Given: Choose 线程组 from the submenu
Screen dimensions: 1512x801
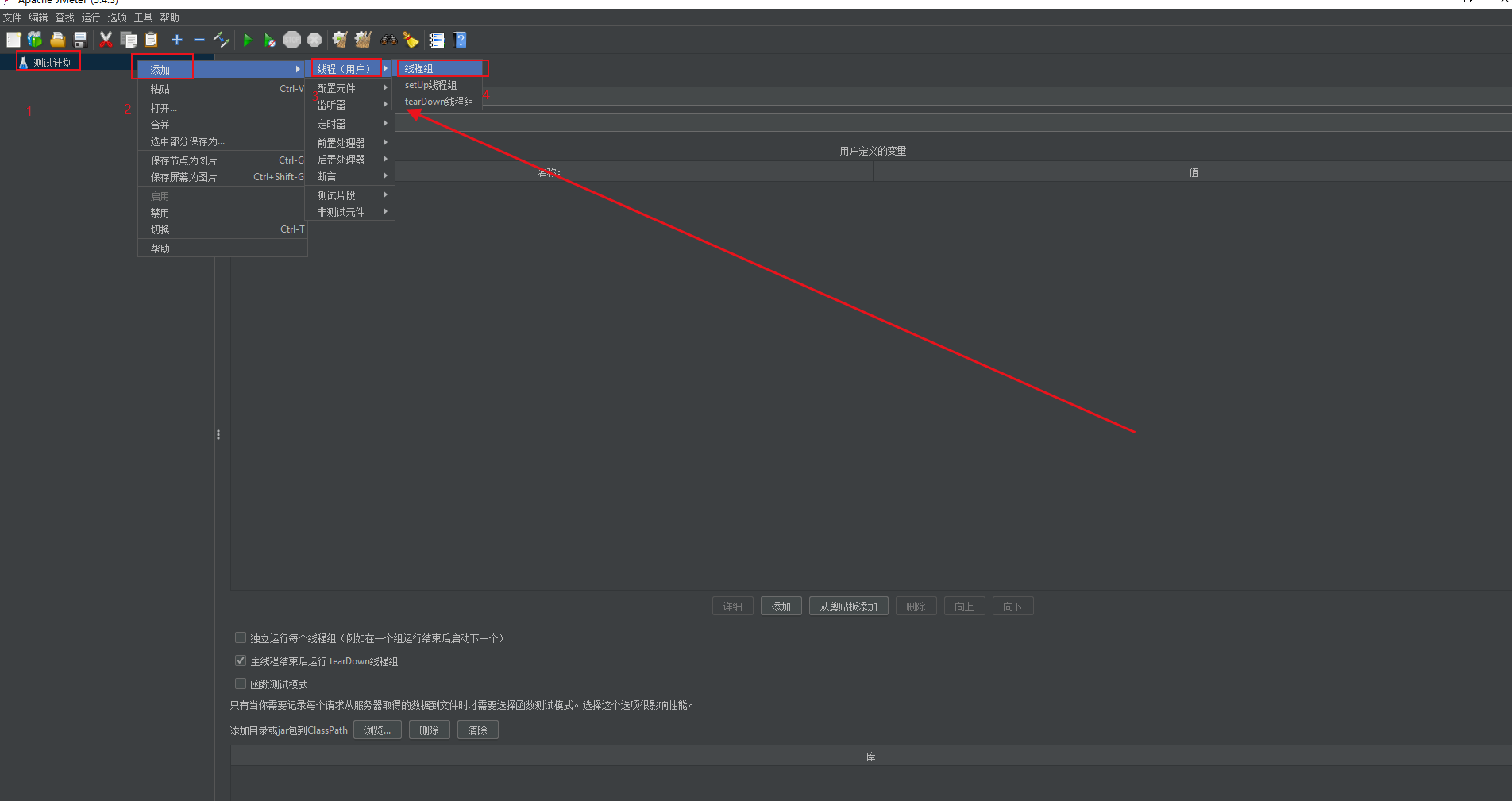Looking at the screenshot, I should tap(438, 68).
